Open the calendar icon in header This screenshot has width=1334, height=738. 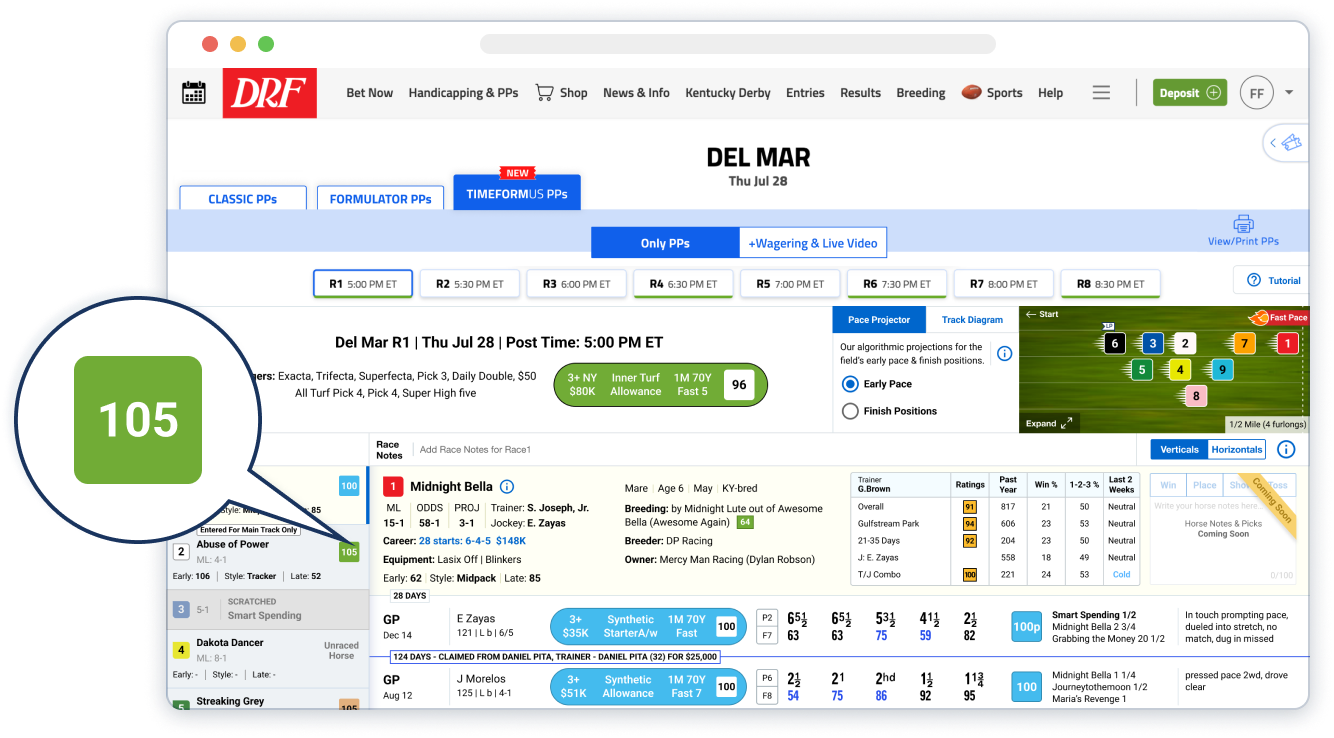[x=194, y=93]
